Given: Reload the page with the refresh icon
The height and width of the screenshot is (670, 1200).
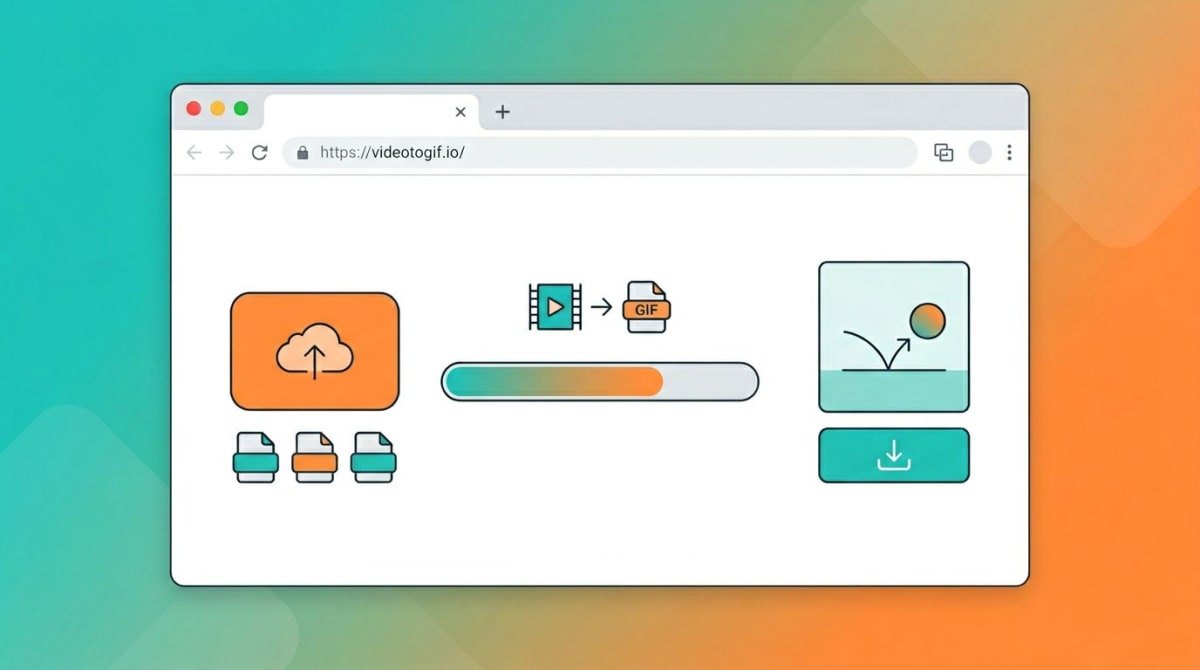Looking at the screenshot, I should pos(260,152).
